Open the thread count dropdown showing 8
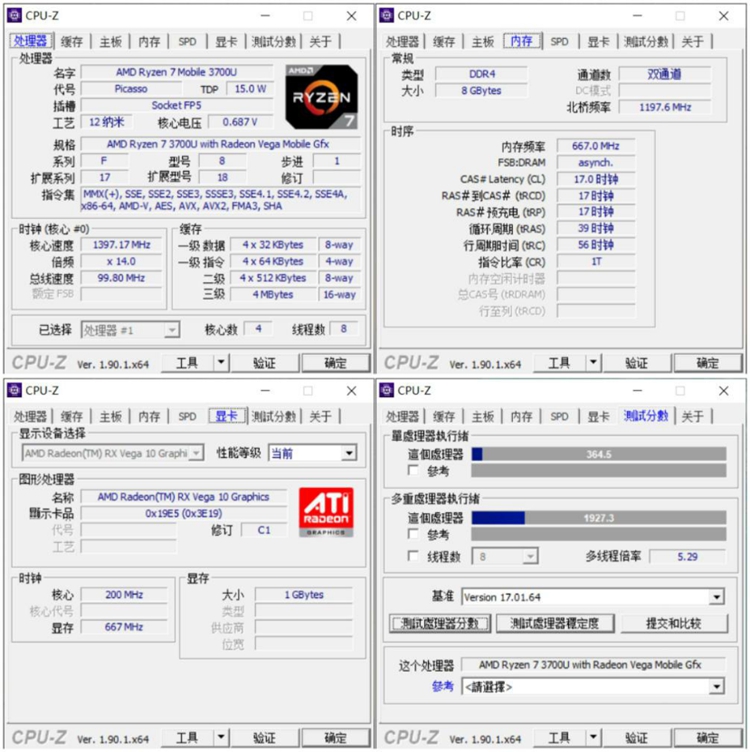Image resolution: width=750 pixels, height=752 pixels. (504, 556)
